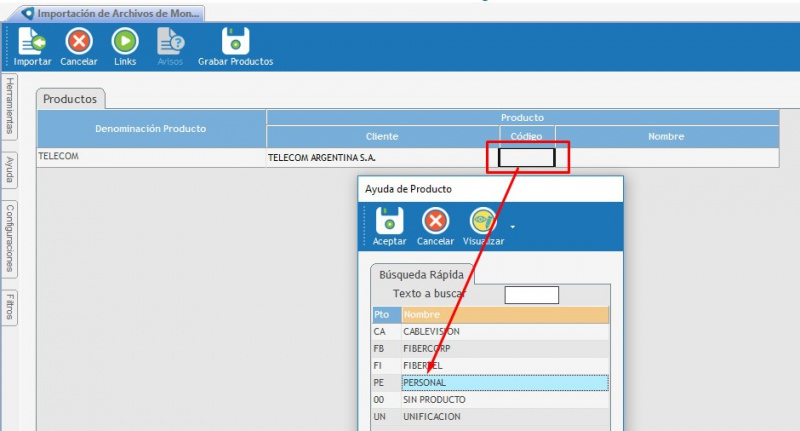Open the Links toolbar icon

(125, 42)
